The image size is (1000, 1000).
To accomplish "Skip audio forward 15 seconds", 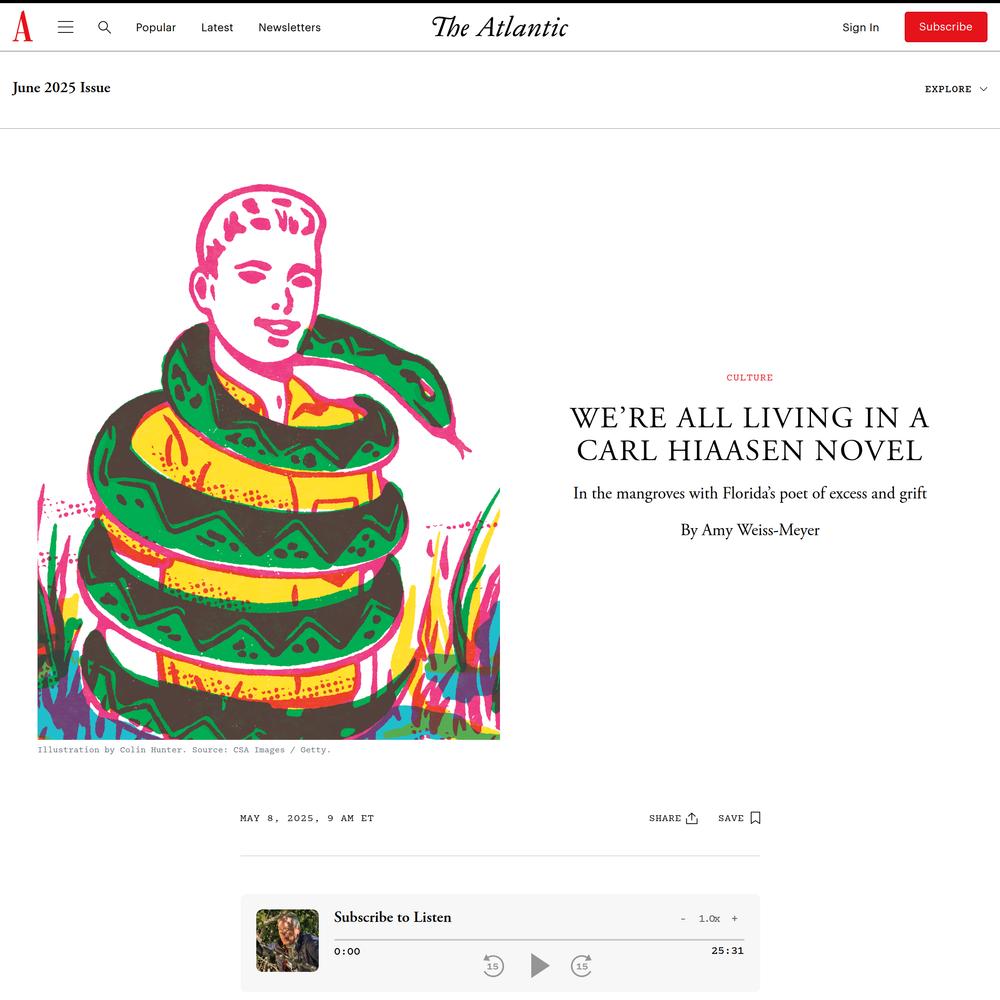I will pos(582,965).
